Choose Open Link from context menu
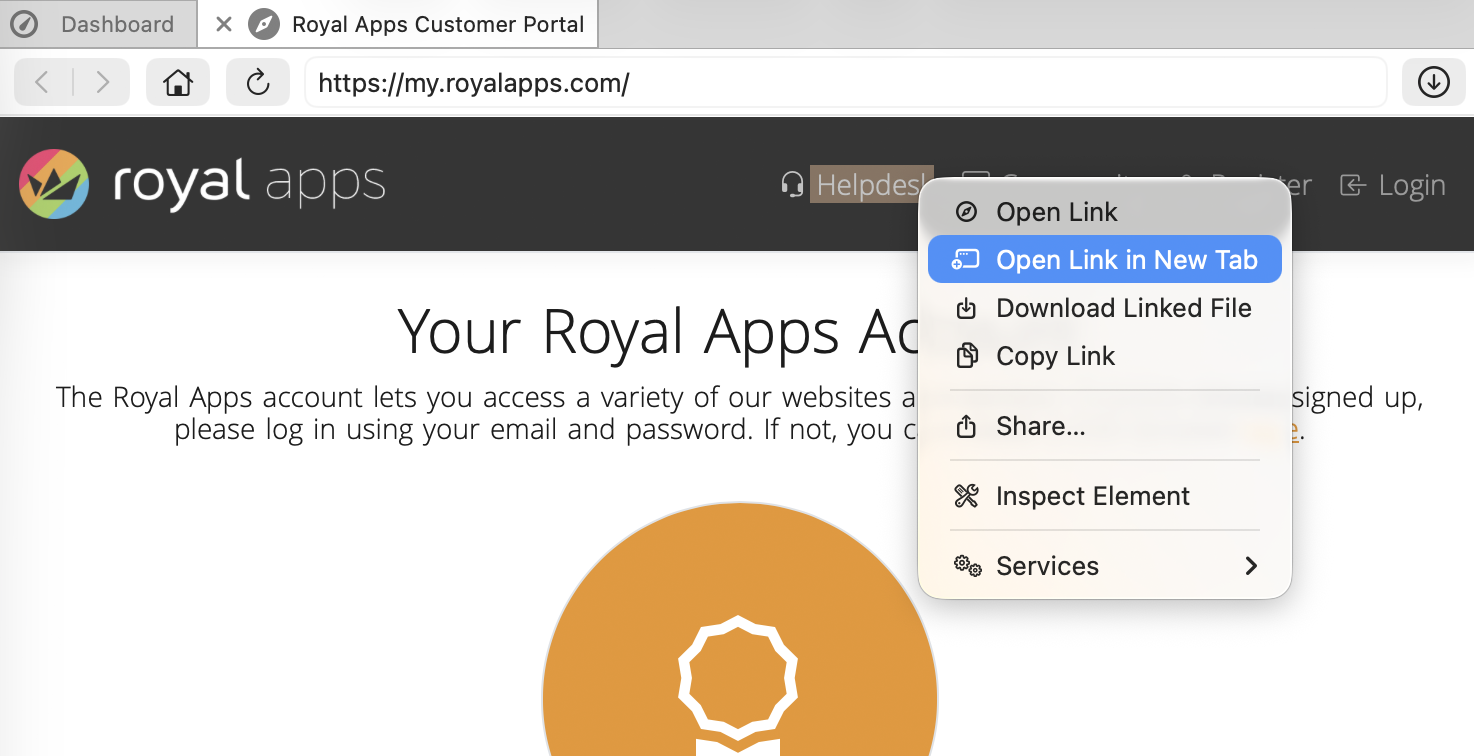Viewport: 1474px width, 756px height. (1105, 212)
